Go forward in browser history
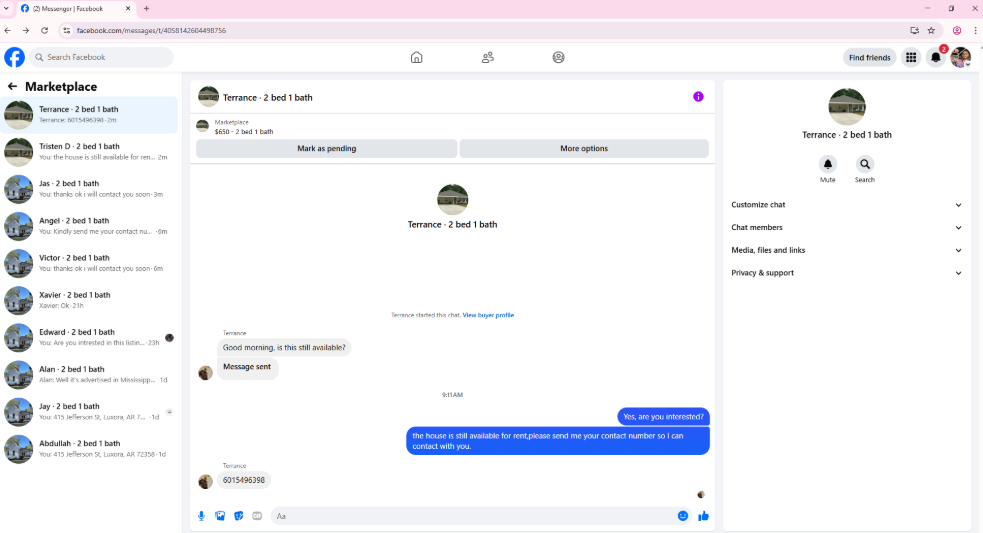 coord(26,30)
